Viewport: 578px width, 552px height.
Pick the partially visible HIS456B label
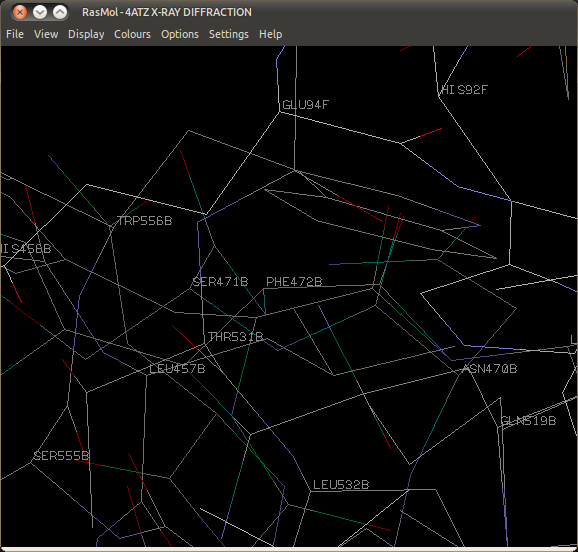[25, 249]
